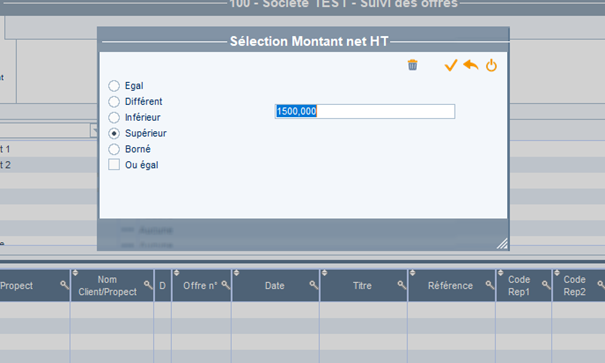Click the amount field containing 1500,000
This screenshot has height=363, width=605.
365,111
